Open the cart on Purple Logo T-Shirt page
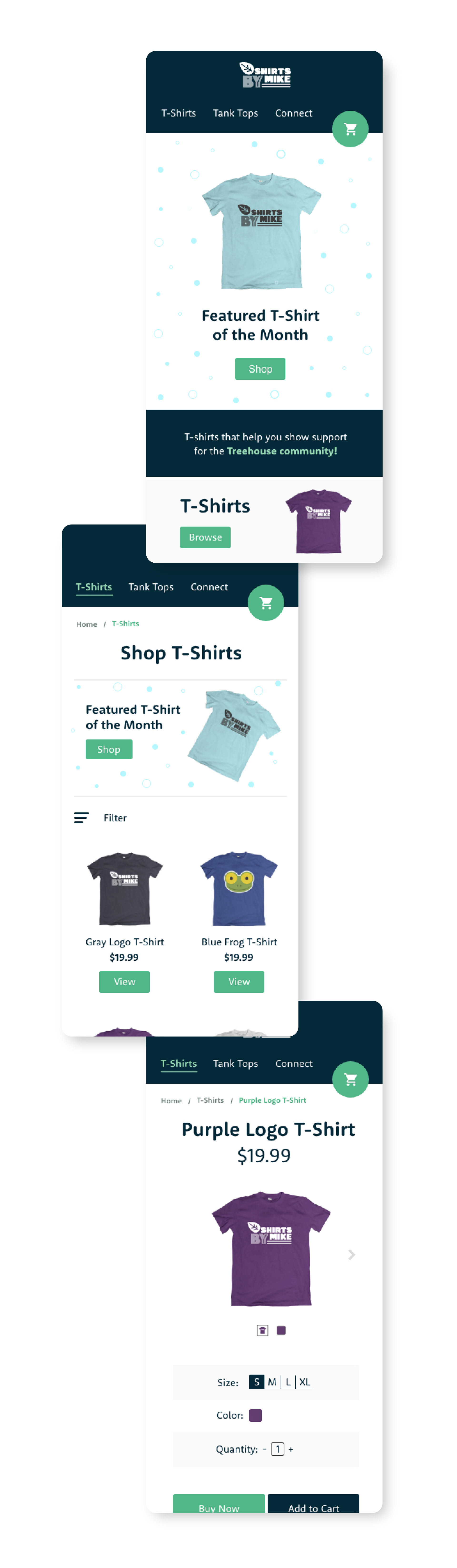 pos(350,1079)
